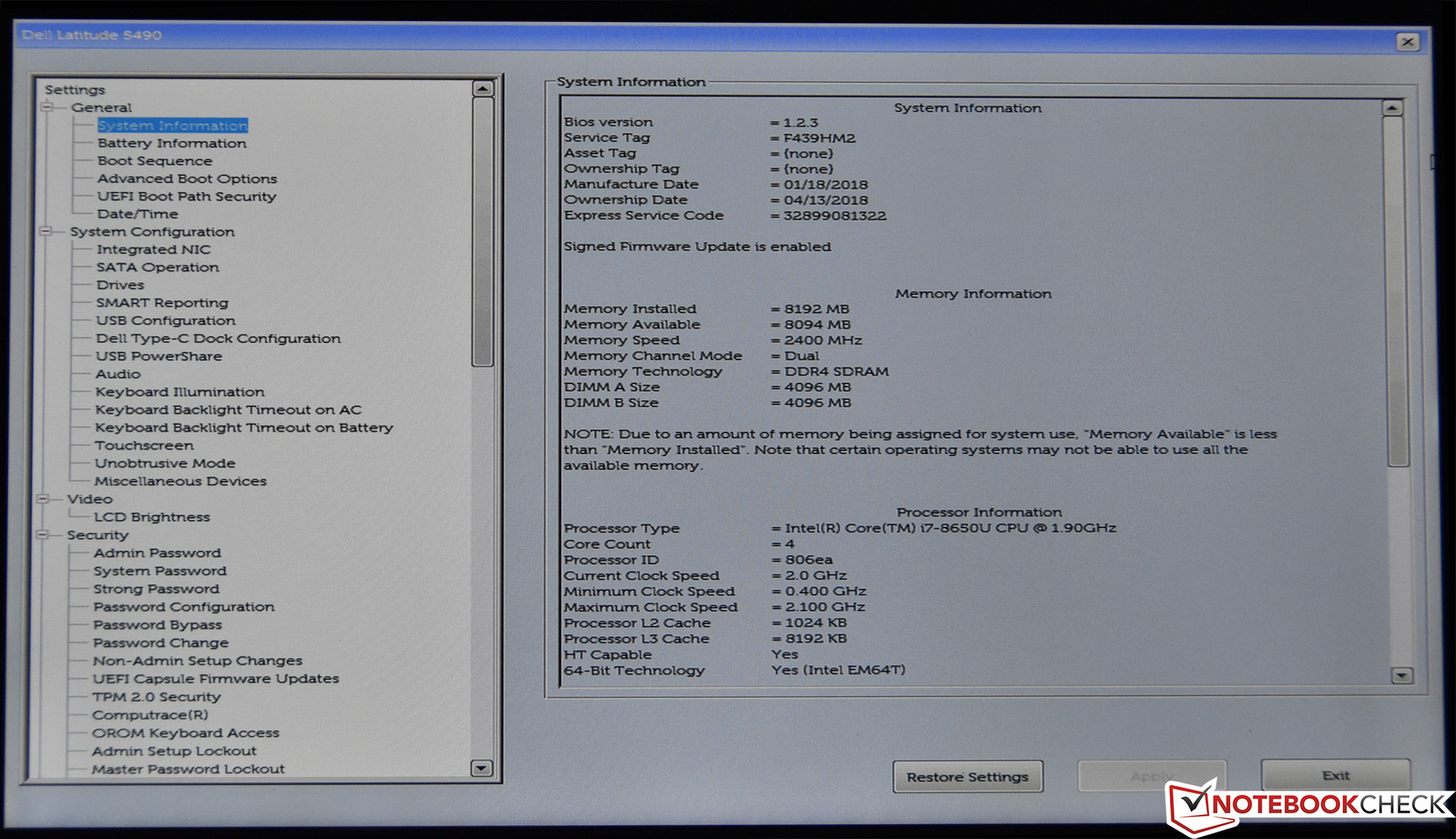Open TPM 2.0 Security option
Image resolution: width=1456 pixels, height=839 pixels.
(156, 697)
